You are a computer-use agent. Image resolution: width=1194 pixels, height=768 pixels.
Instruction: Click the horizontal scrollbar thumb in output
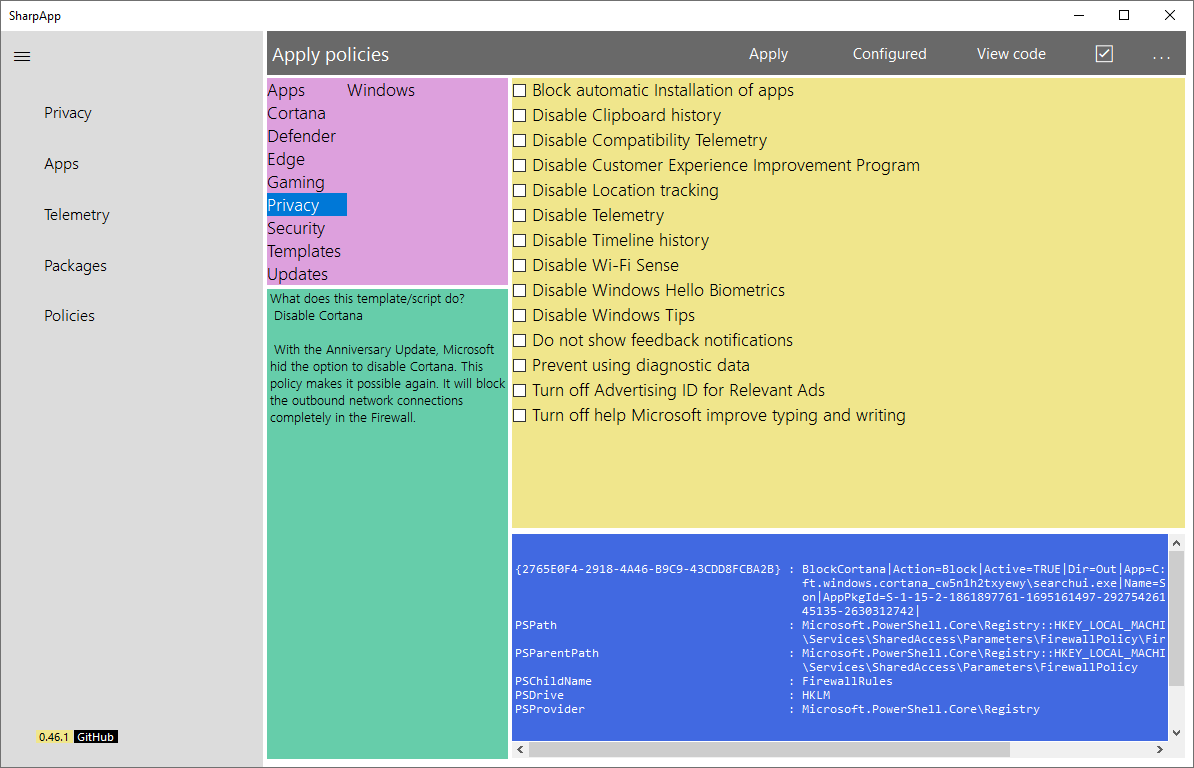(x=769, y=750)
